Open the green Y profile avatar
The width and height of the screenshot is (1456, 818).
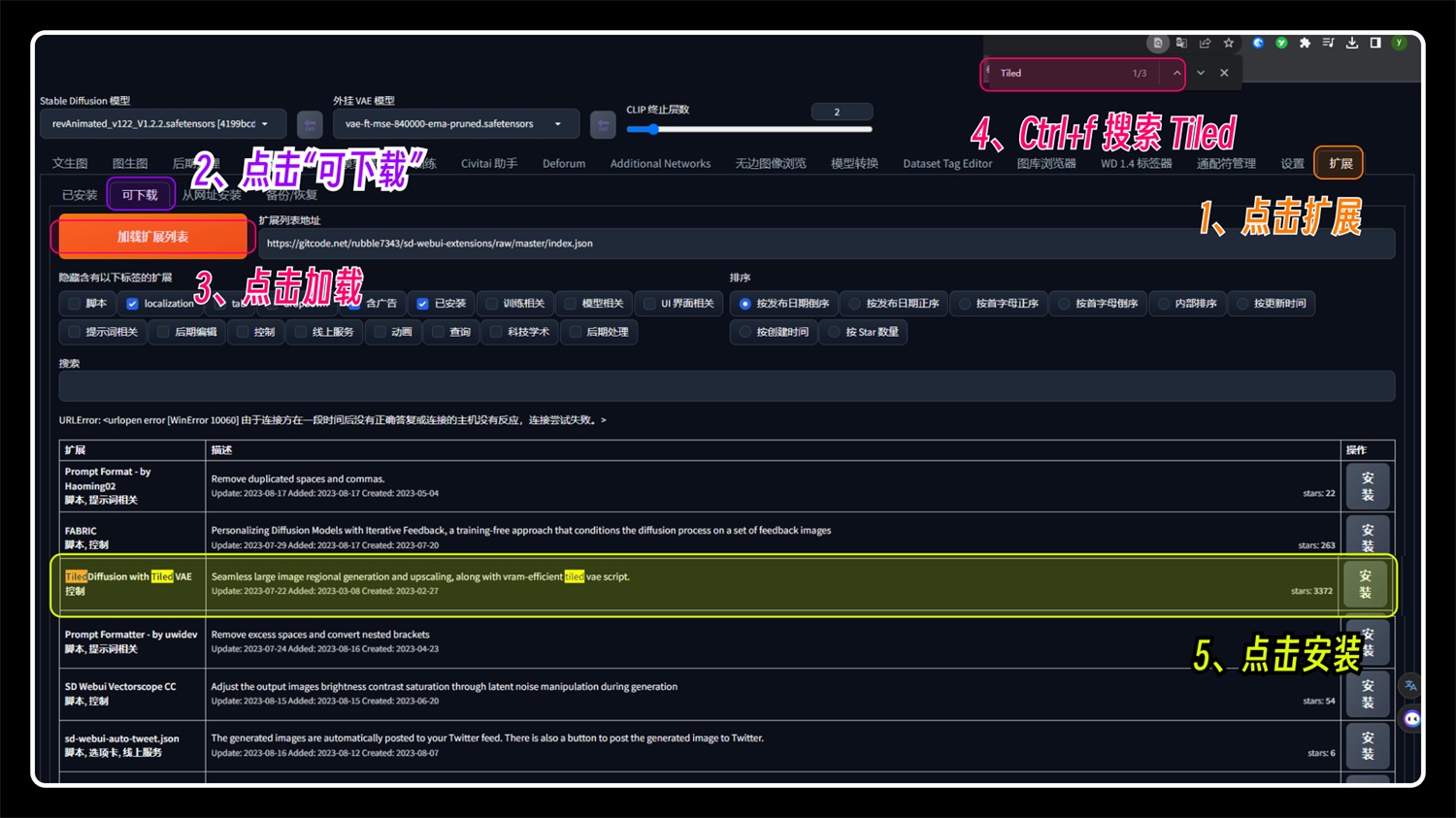pyautogui.click(x=1399, y=43)
